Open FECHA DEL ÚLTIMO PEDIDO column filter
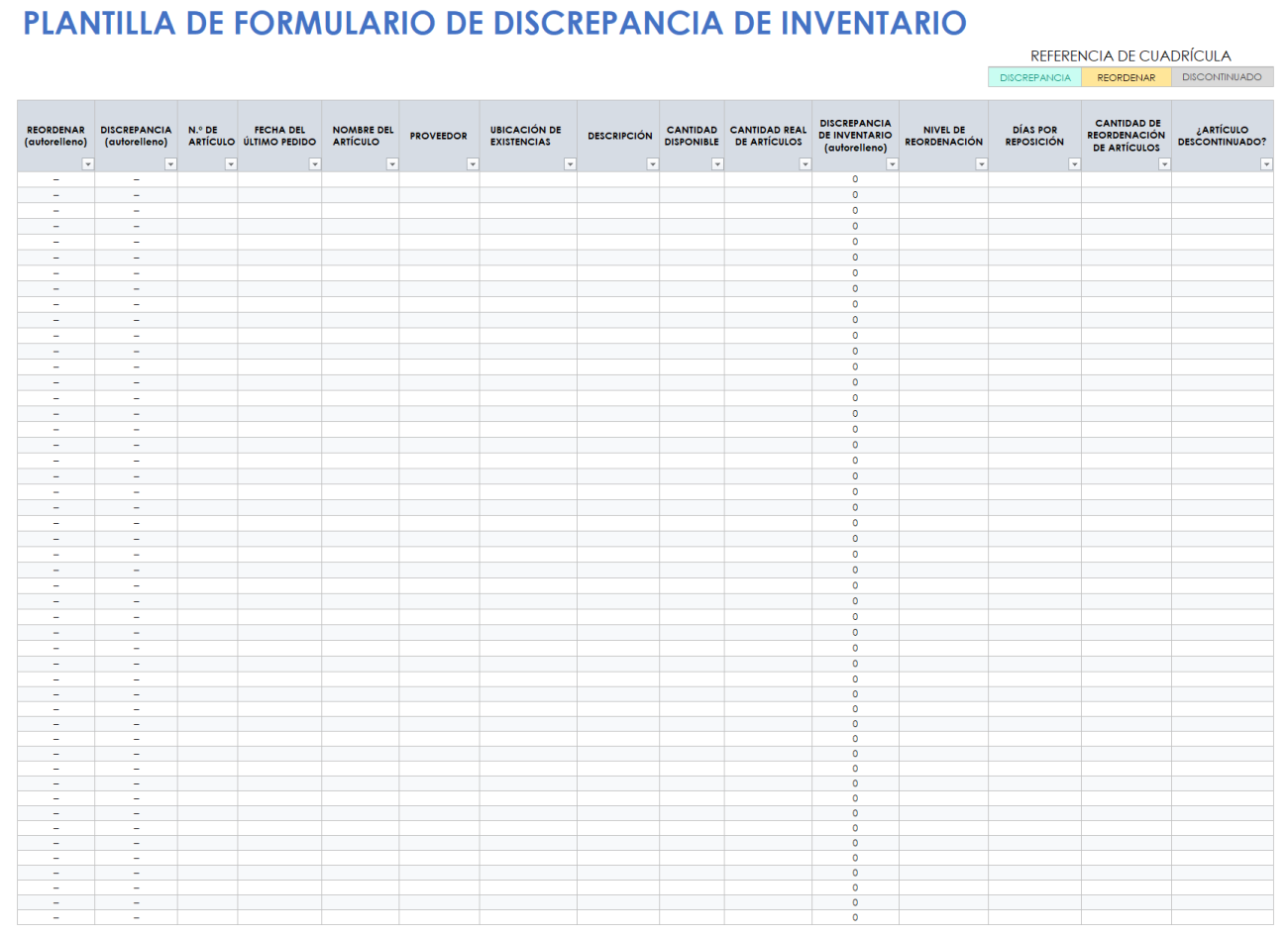Viewport: 1288px width, 937px height. pos(314,163)
